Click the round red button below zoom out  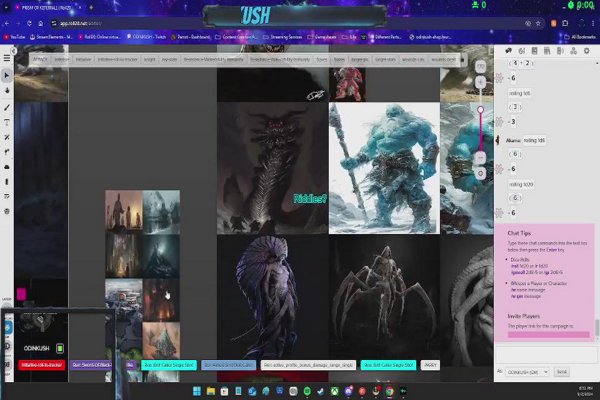pos(480,173)
